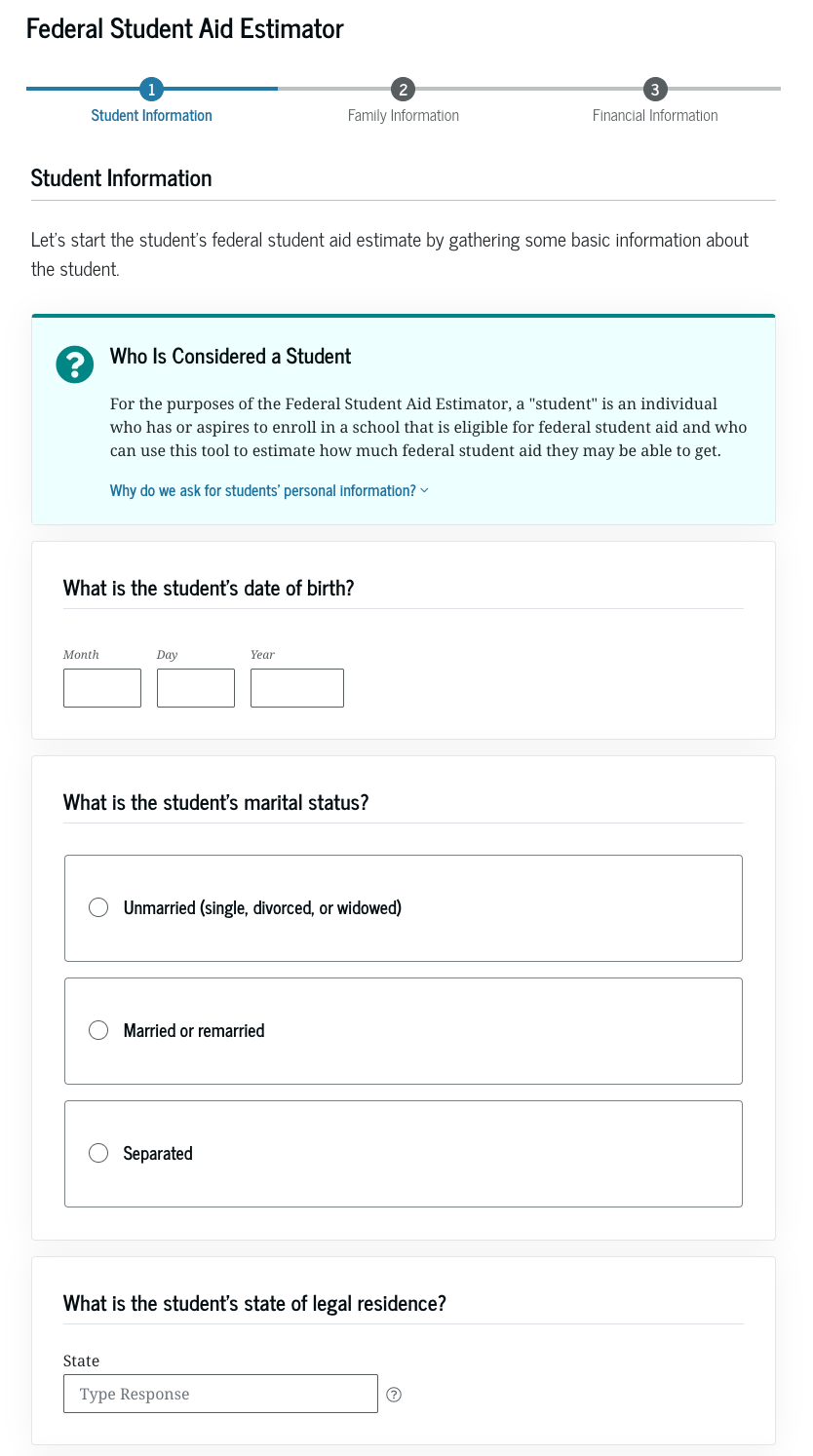Click the State field help icon
813x1456 pixels.
point(394,1395)
